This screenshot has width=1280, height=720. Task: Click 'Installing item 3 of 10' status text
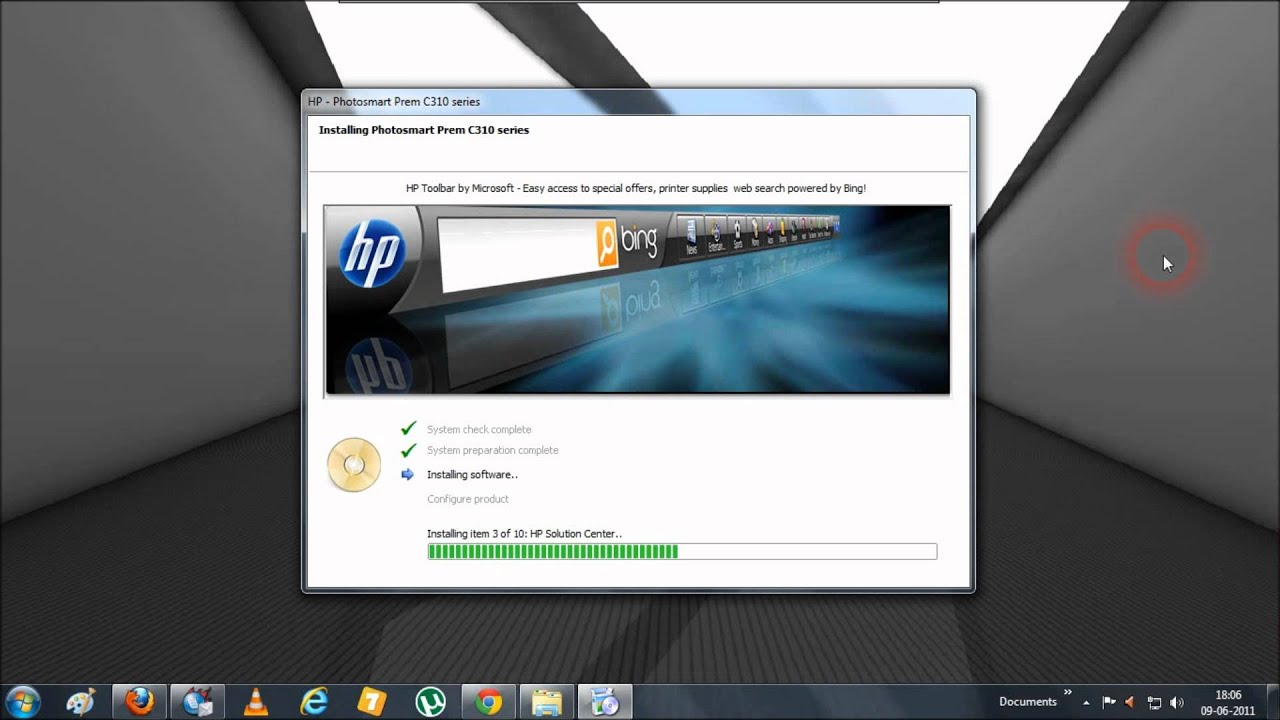(524, 534)
